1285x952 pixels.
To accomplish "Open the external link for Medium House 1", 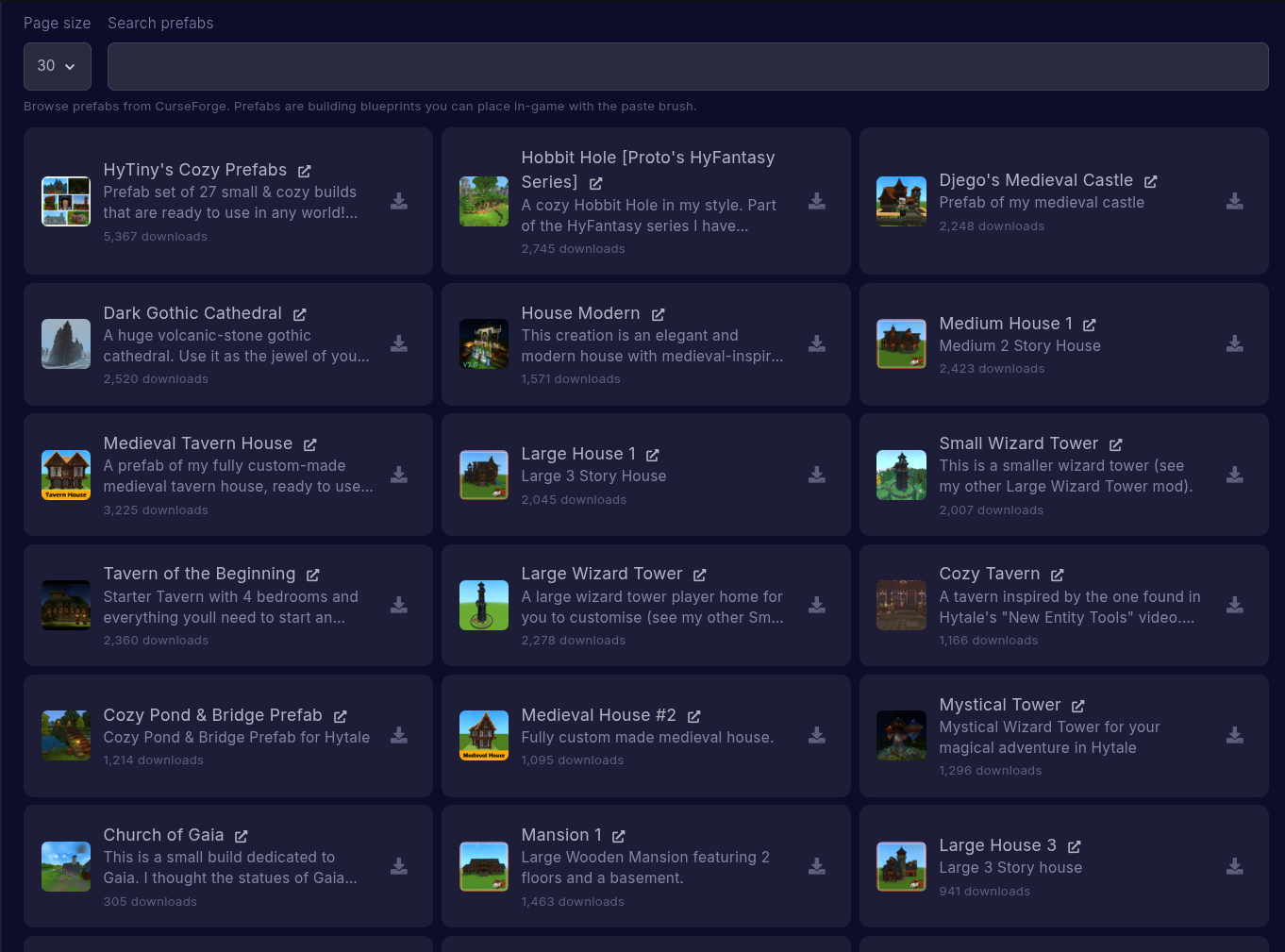I will [x=1090, y=324].
